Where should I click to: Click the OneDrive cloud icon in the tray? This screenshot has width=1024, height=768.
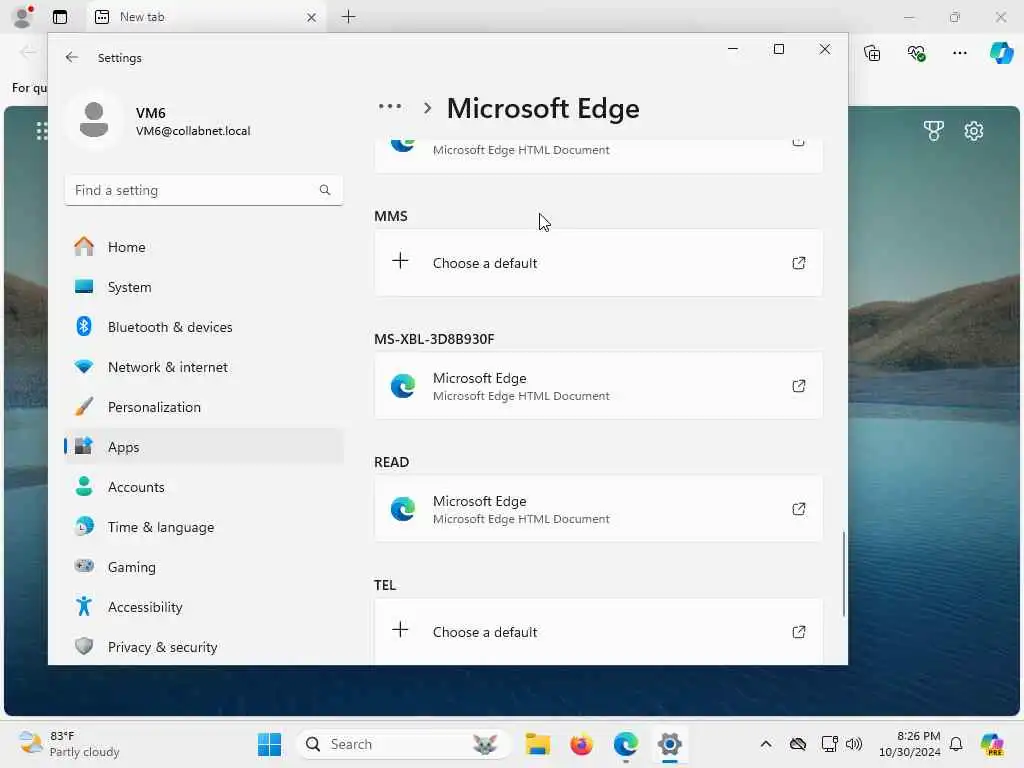tap(798, 744)
